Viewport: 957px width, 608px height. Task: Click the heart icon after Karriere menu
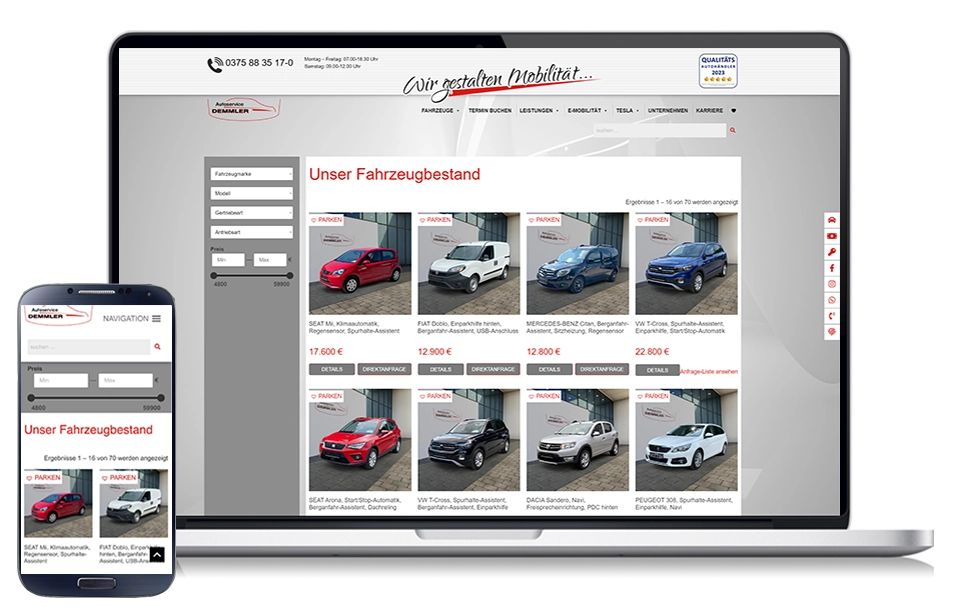(x=734, y=110)
